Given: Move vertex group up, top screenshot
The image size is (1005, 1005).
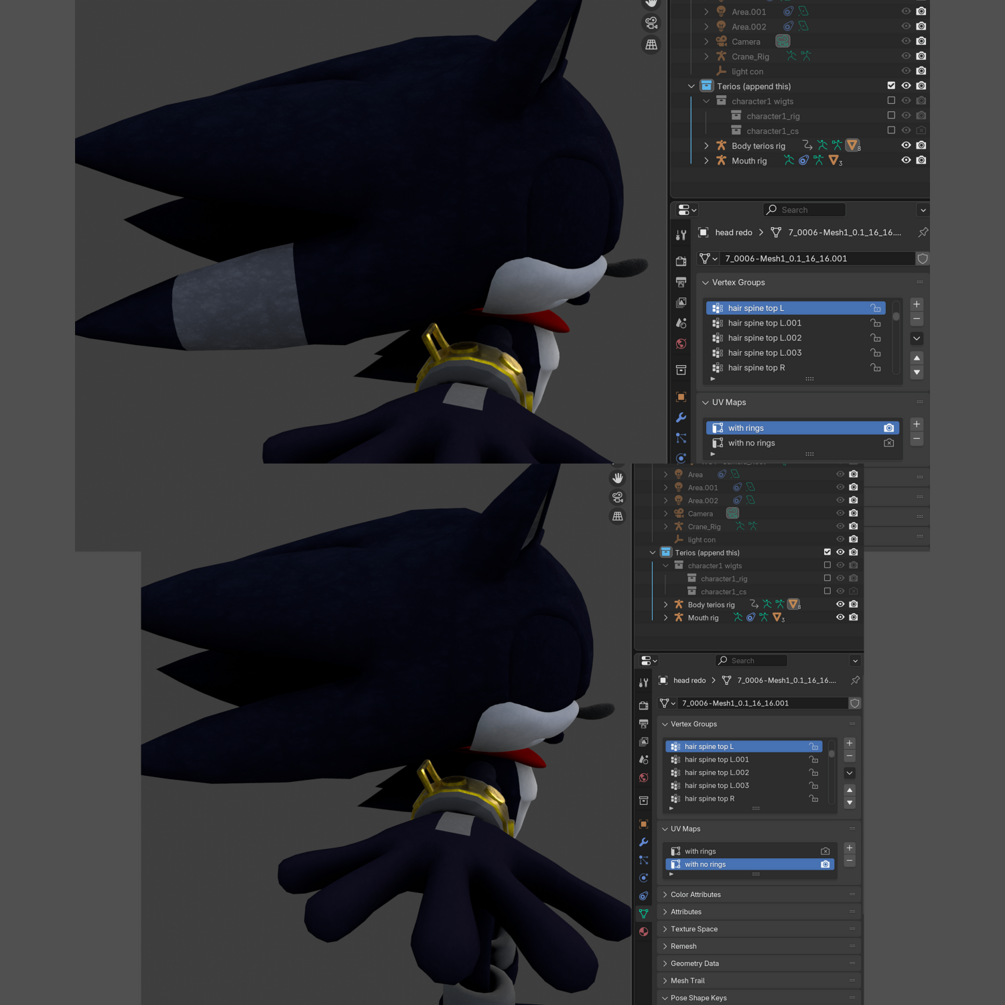Looking at the screenshot, I should [917, 358].
